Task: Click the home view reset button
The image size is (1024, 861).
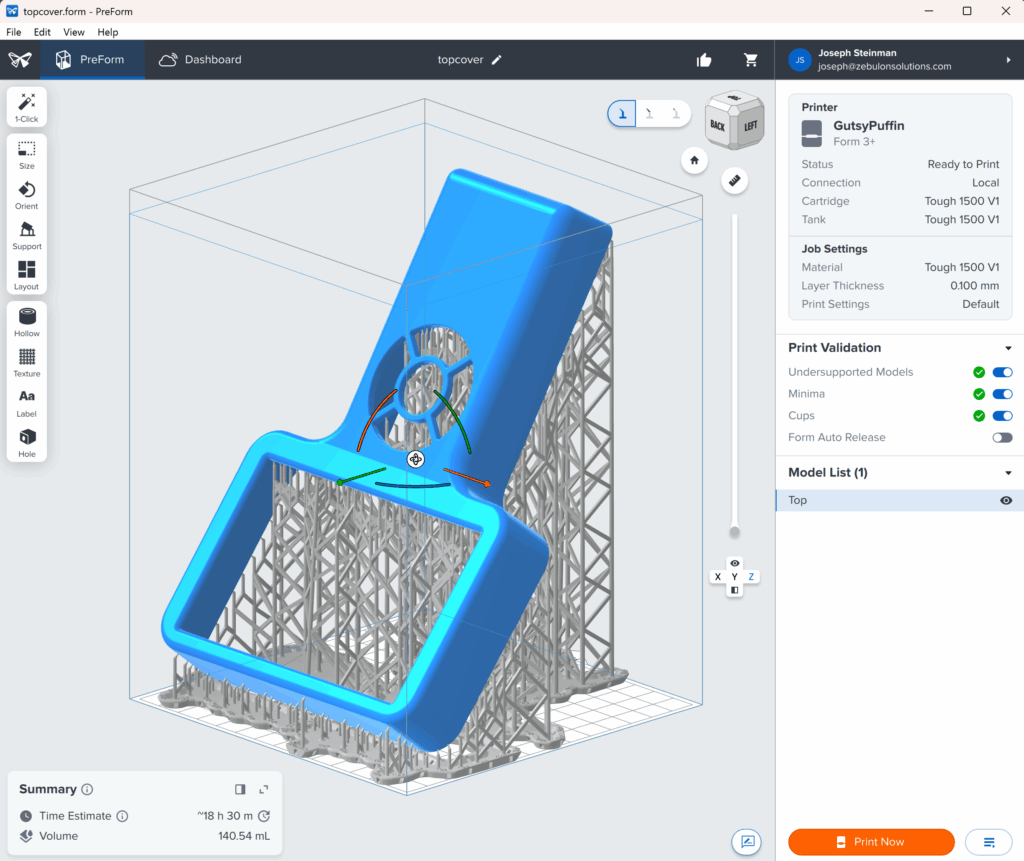Action: (693, 160)
